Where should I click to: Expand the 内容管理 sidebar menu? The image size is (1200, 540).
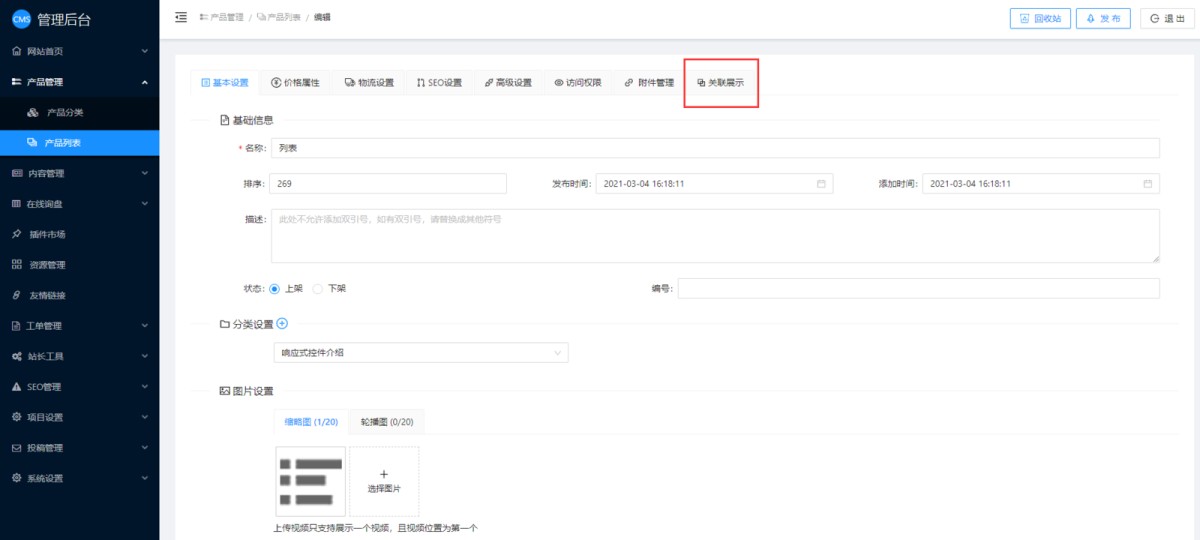(x=79, y=173)
